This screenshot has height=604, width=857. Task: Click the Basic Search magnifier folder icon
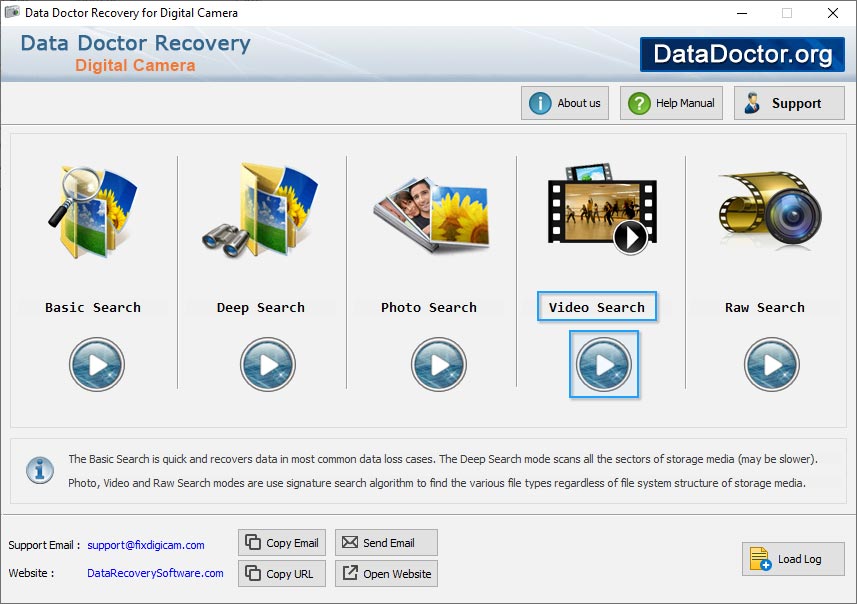(93, 212)
